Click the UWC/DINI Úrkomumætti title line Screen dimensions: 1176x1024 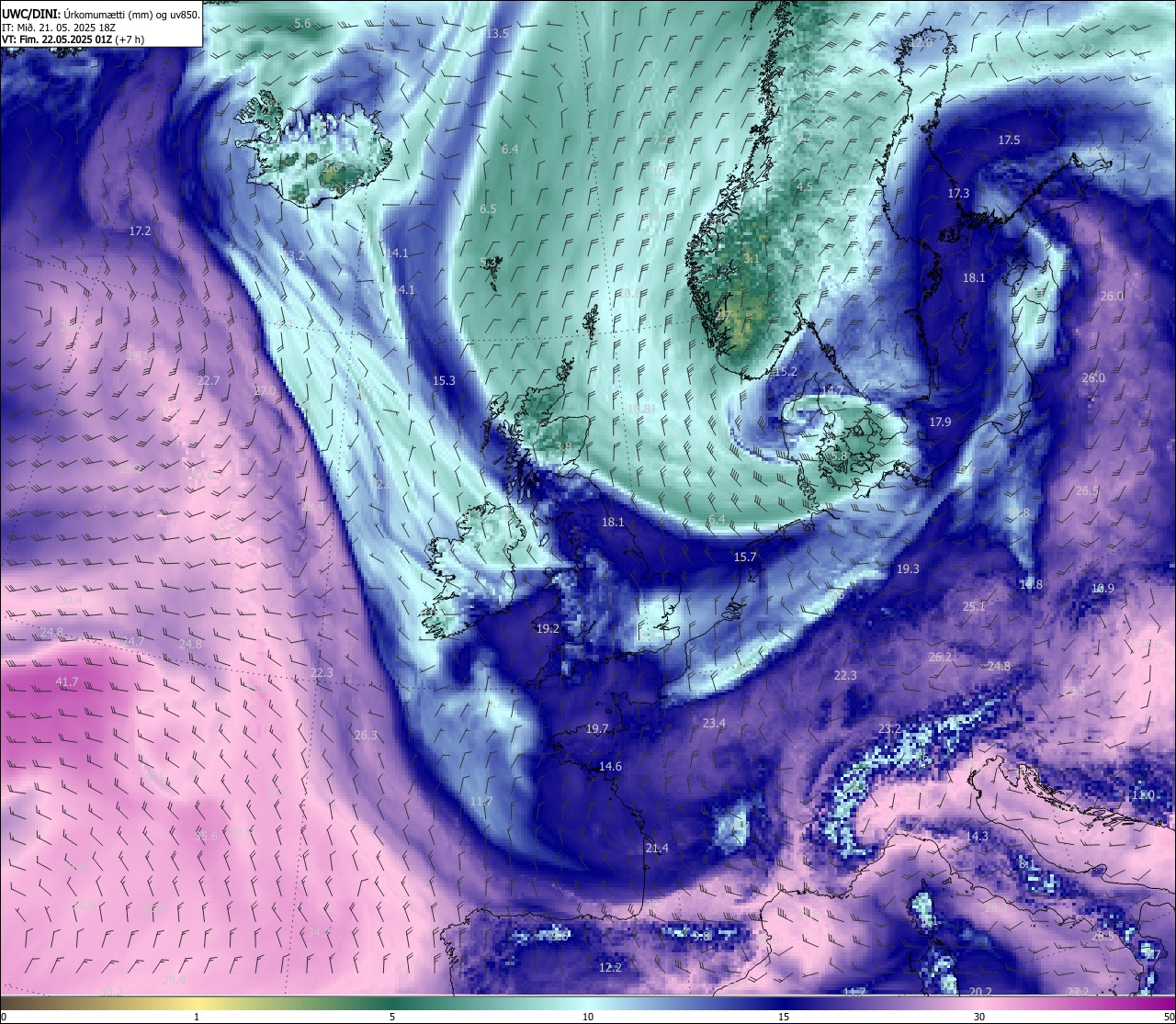pos(100,14)
